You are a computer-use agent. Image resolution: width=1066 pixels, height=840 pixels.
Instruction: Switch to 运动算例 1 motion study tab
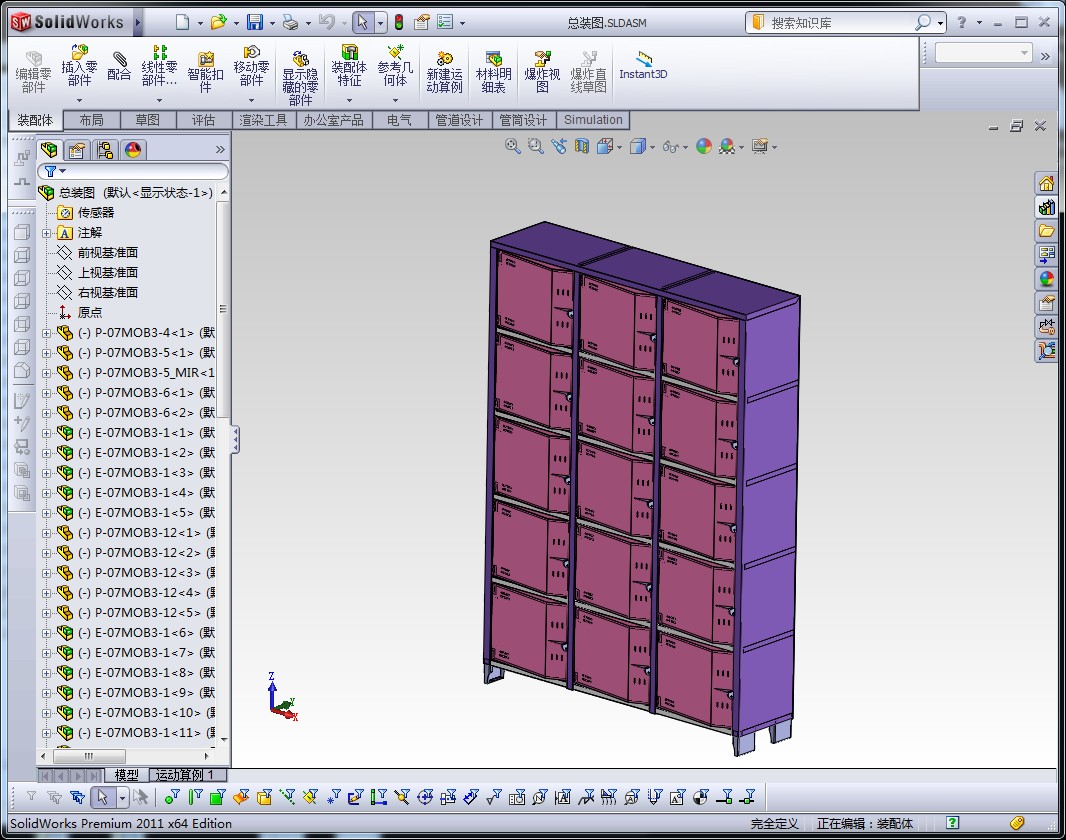coord(185,775)
